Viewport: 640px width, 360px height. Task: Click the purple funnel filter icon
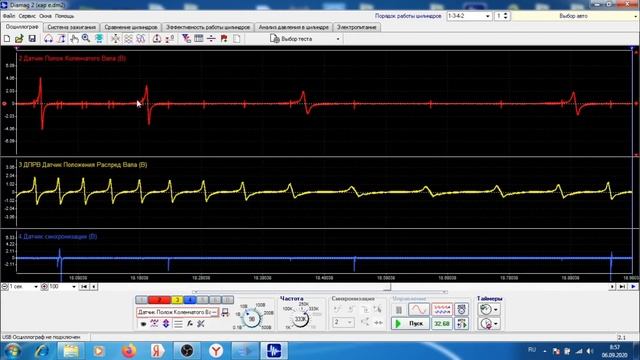click(x=186, y=39)
